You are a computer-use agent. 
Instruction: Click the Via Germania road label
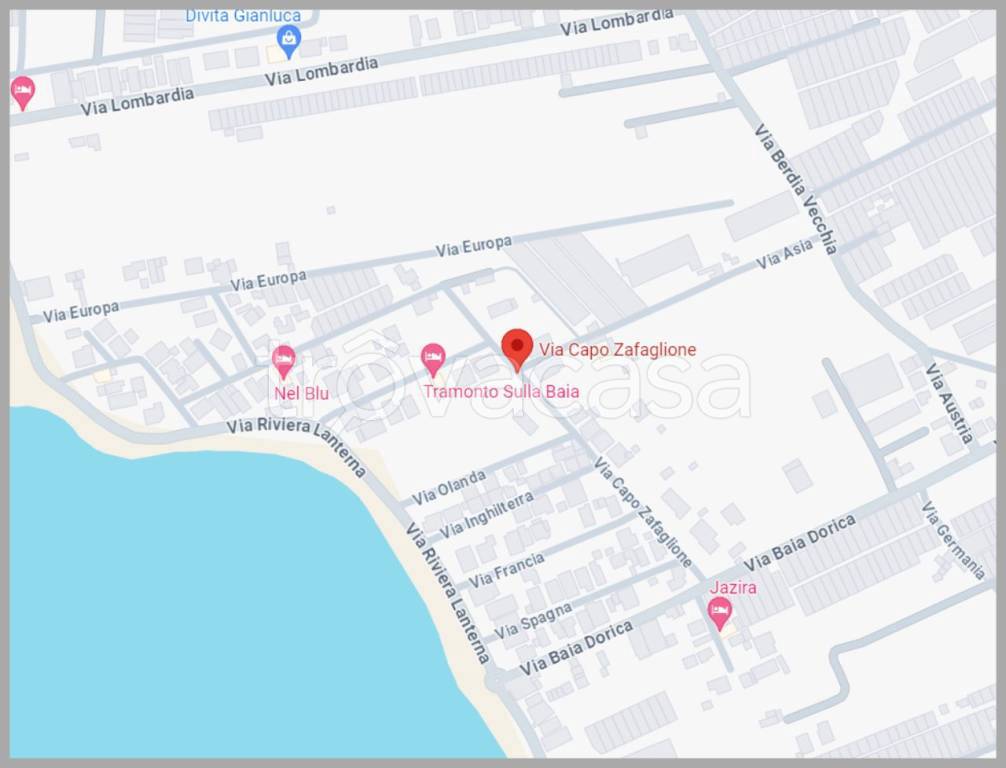click(x=953, y=541)
